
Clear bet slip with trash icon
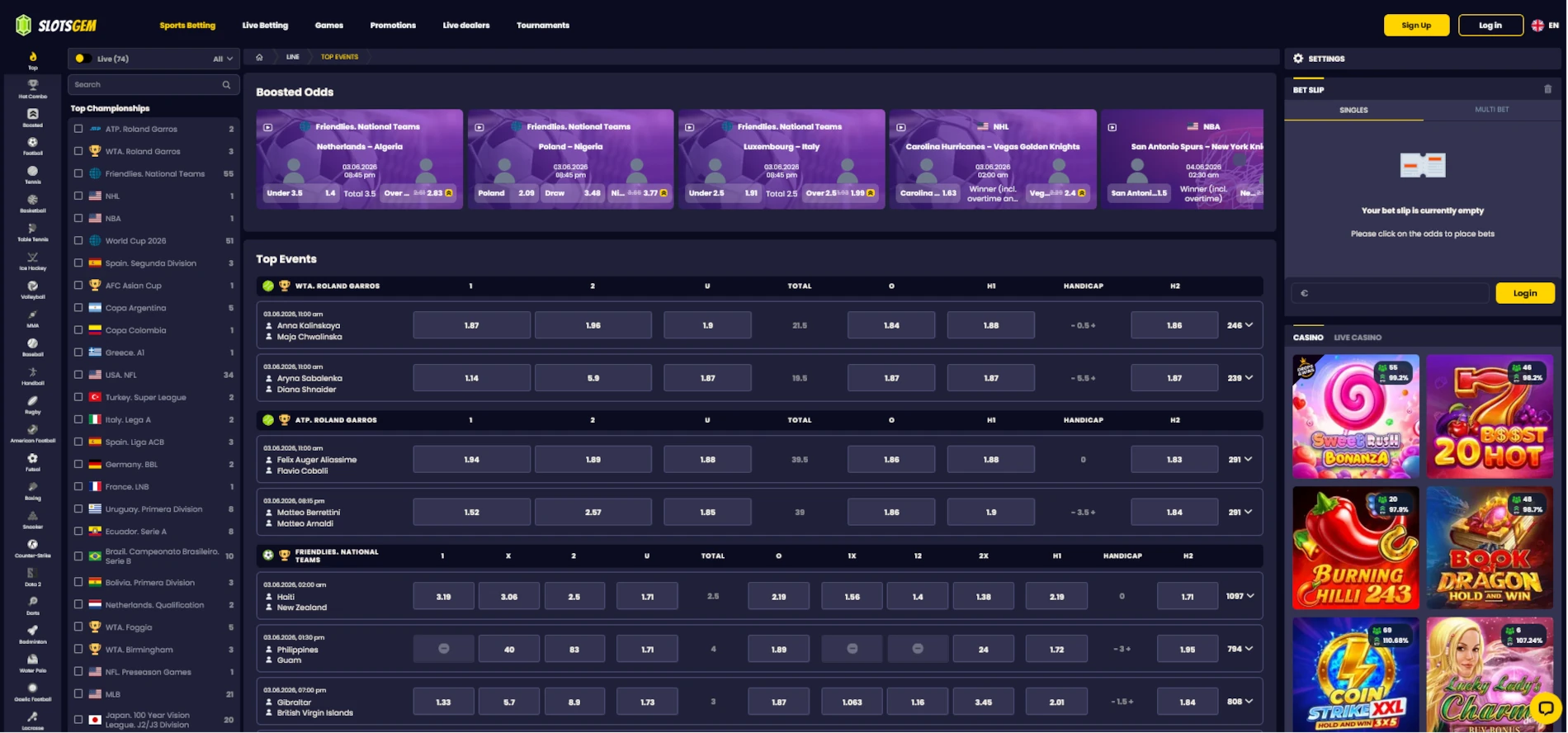(x=1548, y=89)
